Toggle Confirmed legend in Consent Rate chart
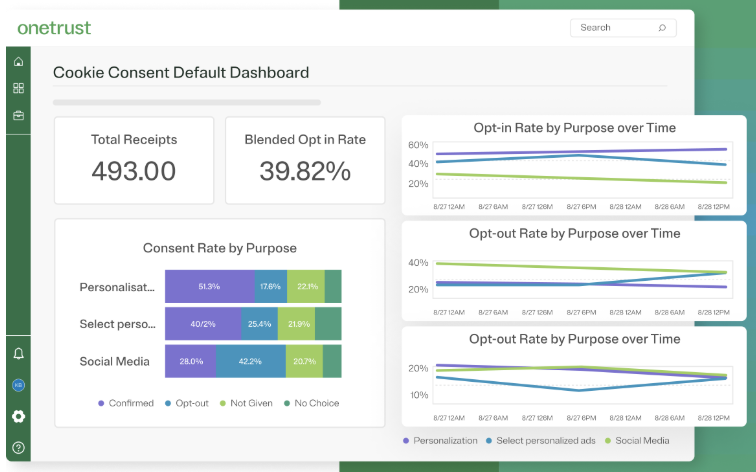This screenshot has width=756, height=472. pyautogui.click(x=126, y=403)
